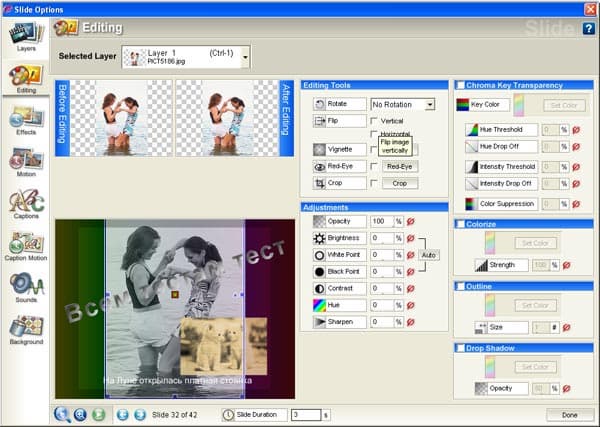Reset White Point with red reset icon
Viewport: 600px width, 427px height.
(x=411, y=255)
